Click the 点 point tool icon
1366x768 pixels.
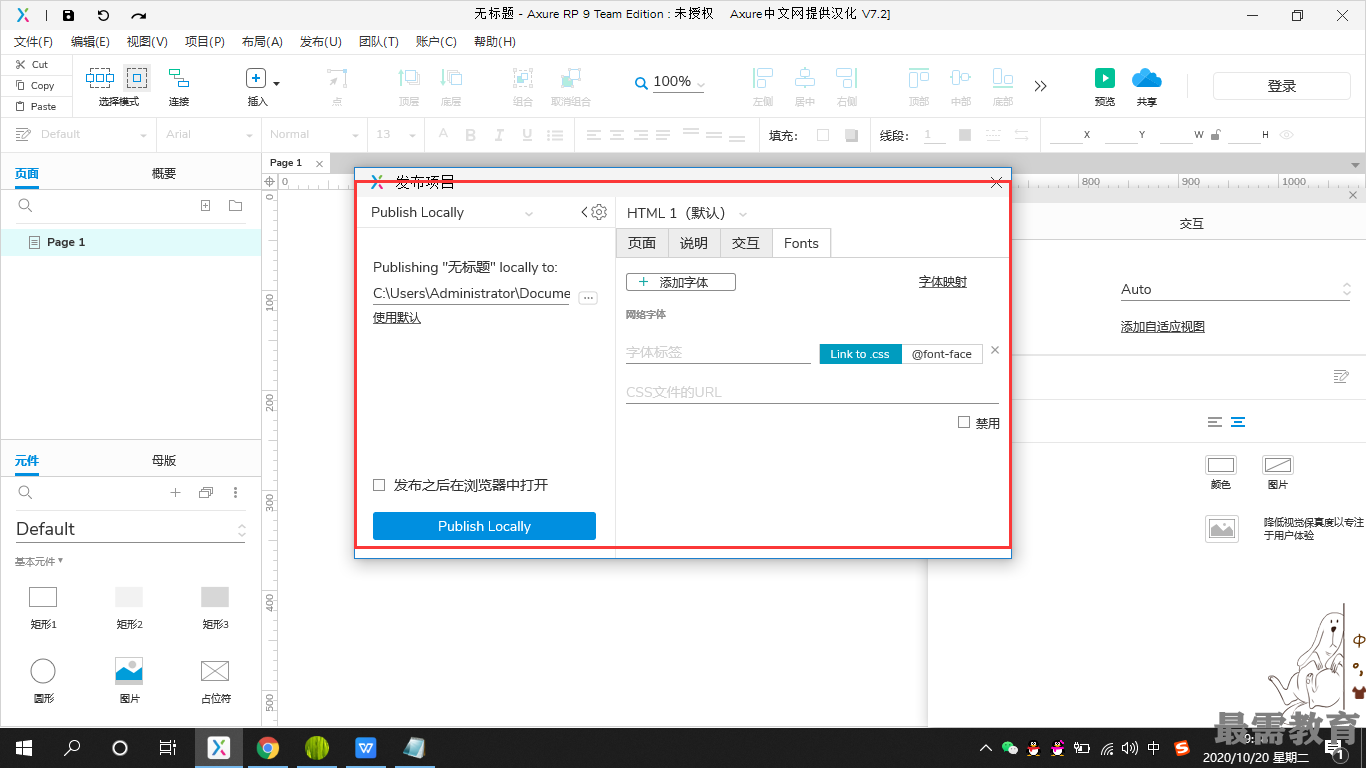click(337, 78)
